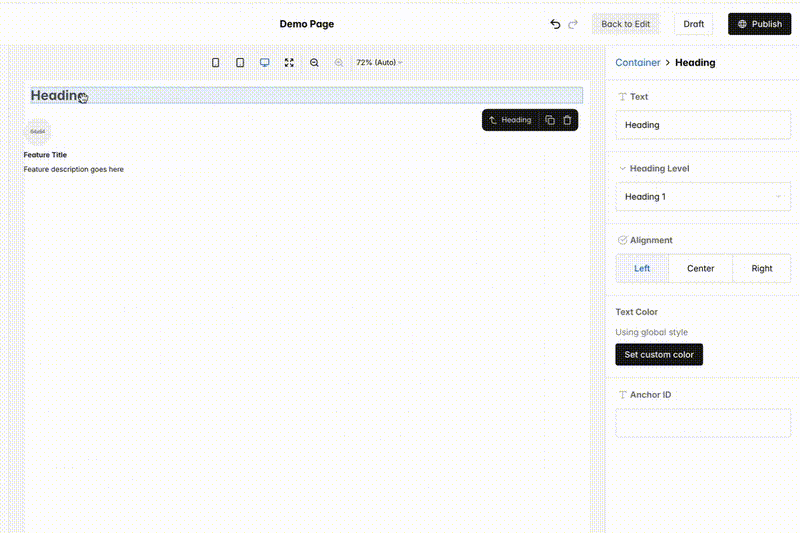Select parent via Heading toolbar label
The image size is (800, 533).
pyautogui.click(x=510, y=120)
